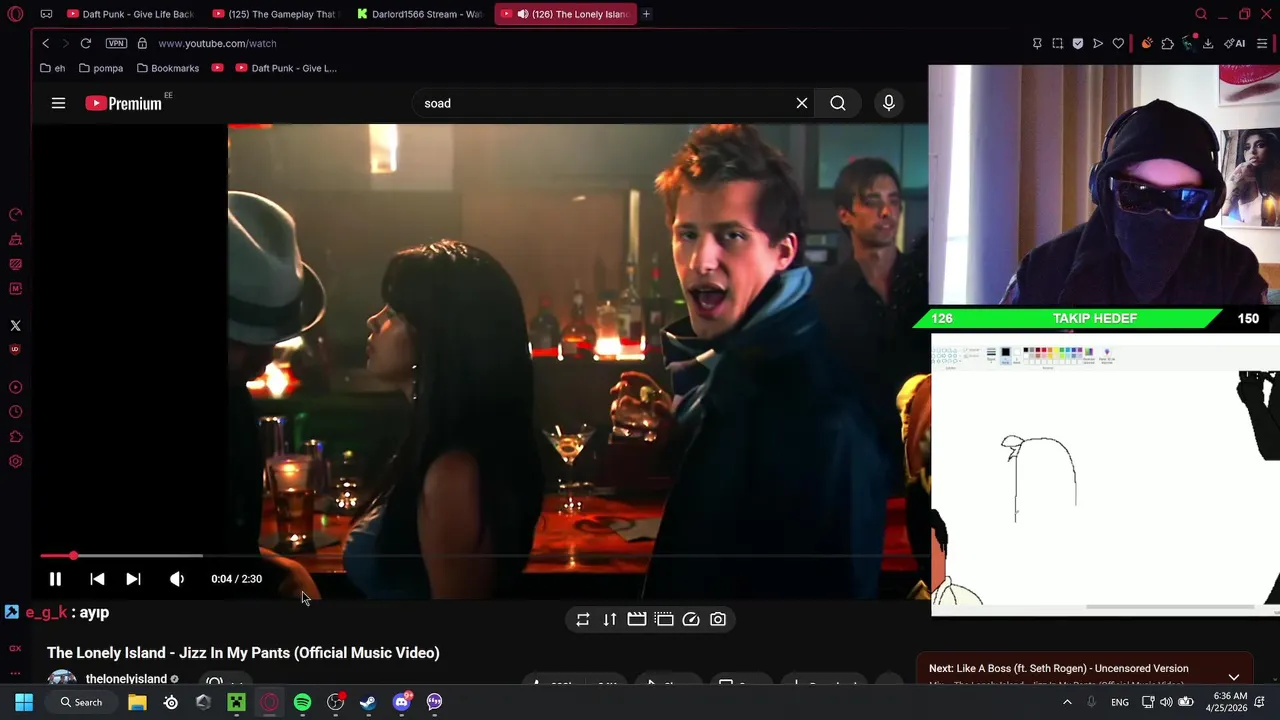Search open tabs with the magnifier
Image resolution: width=1280 pixels, height=720 pixels.
[1201, 14]
